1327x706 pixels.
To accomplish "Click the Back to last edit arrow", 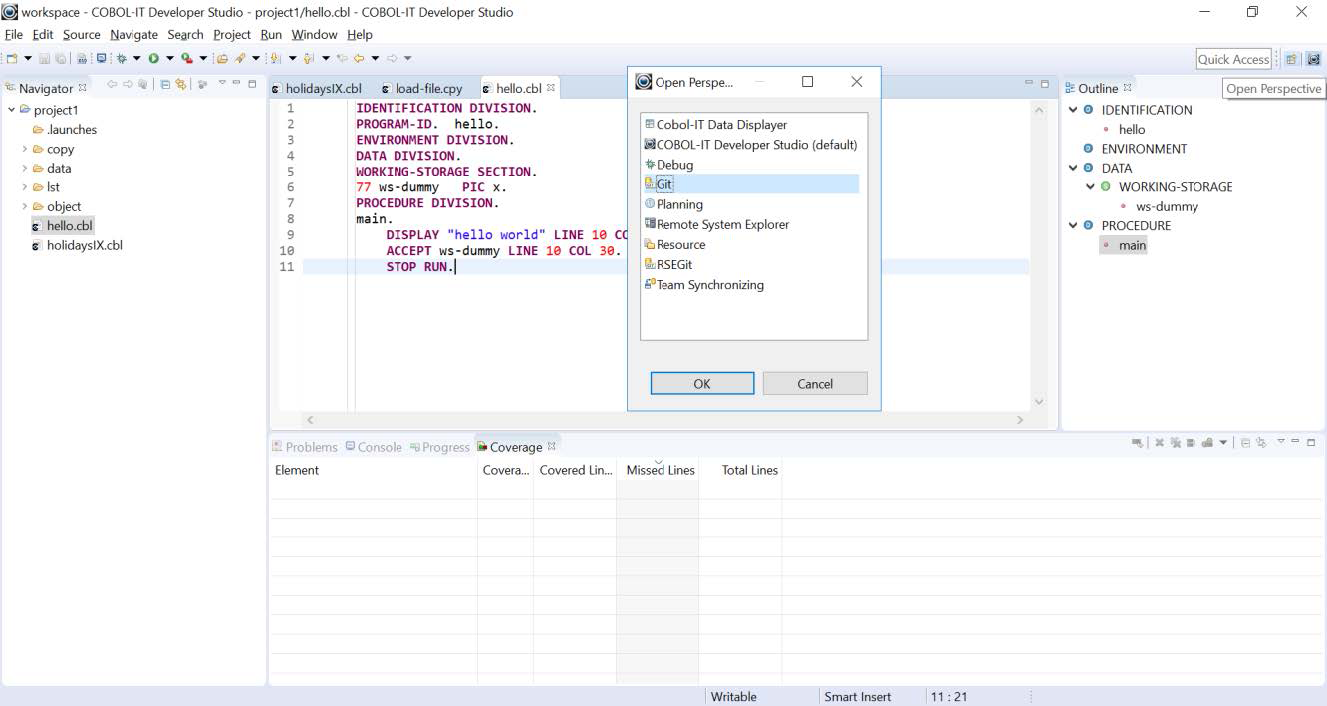I will (342, 59).
